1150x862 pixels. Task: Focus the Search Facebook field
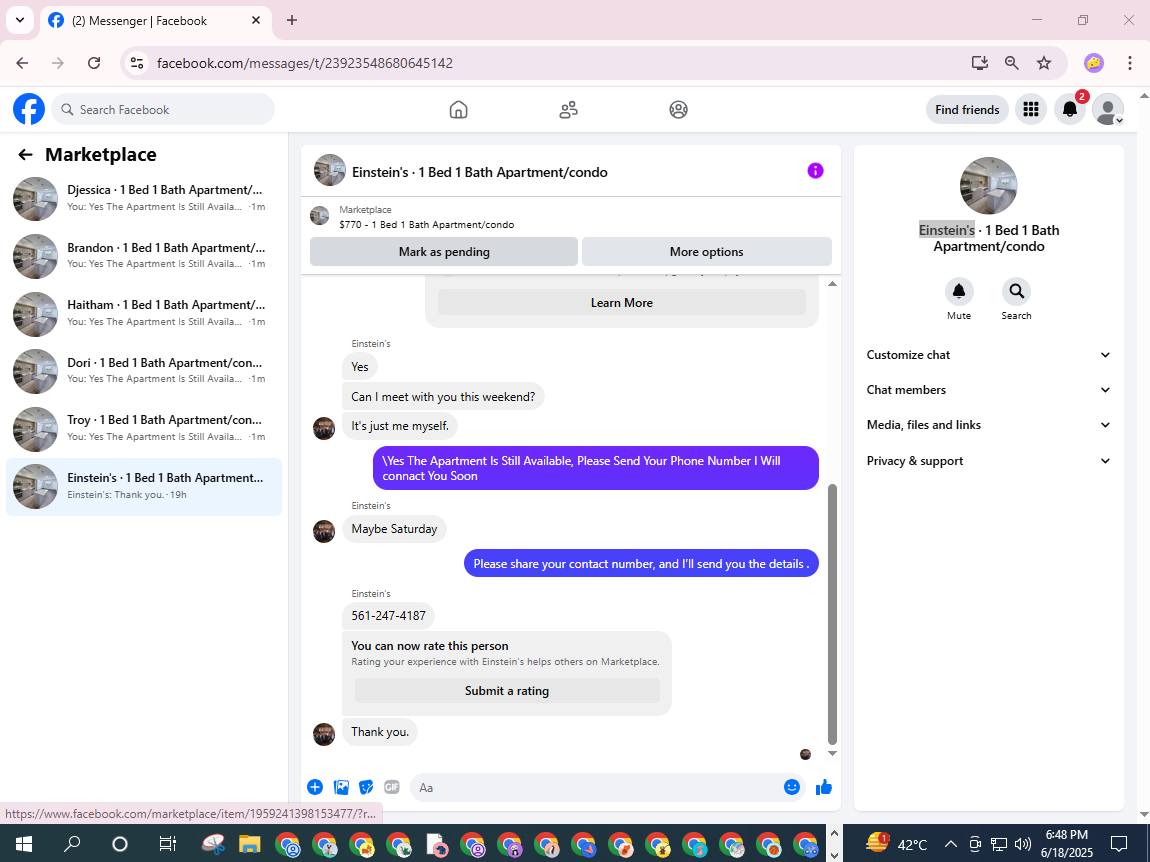[x=163, y=109]
